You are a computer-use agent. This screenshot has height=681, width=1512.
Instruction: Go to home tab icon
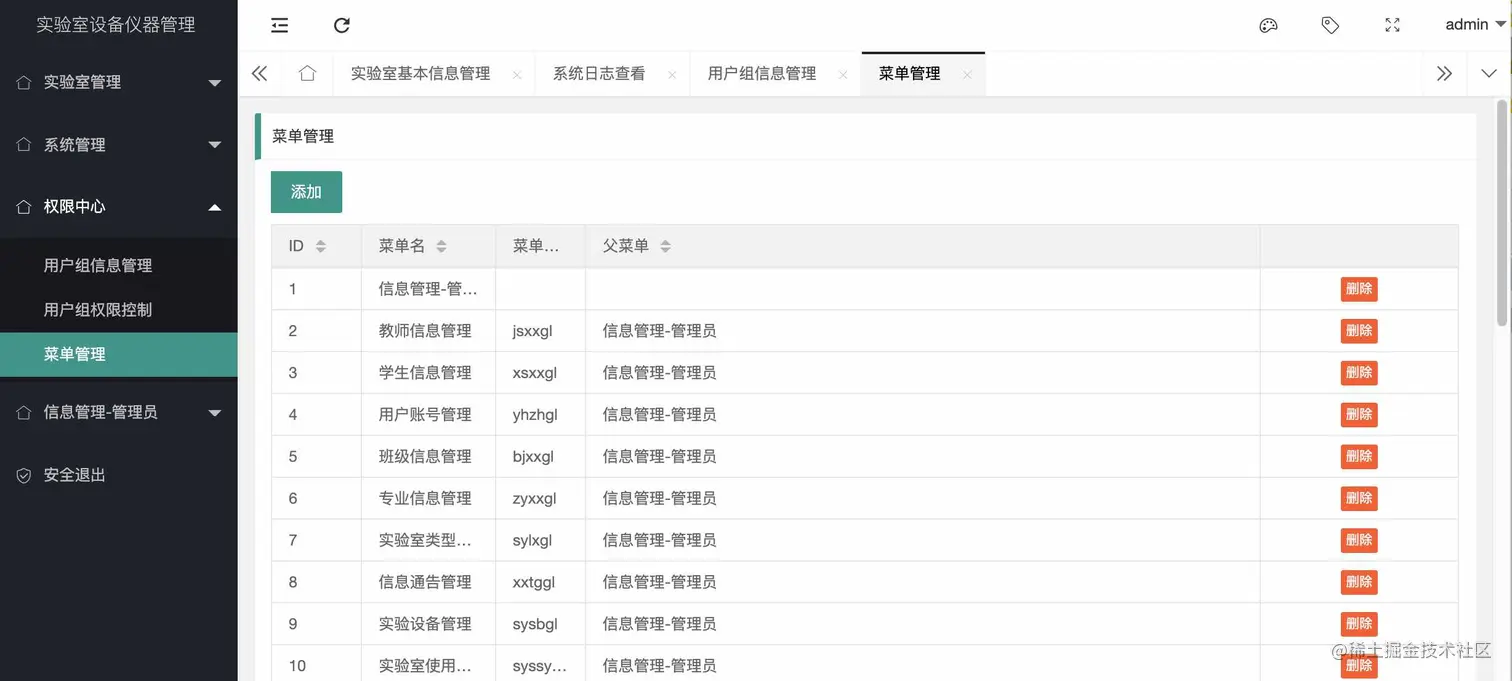click(x=307, y=73)
